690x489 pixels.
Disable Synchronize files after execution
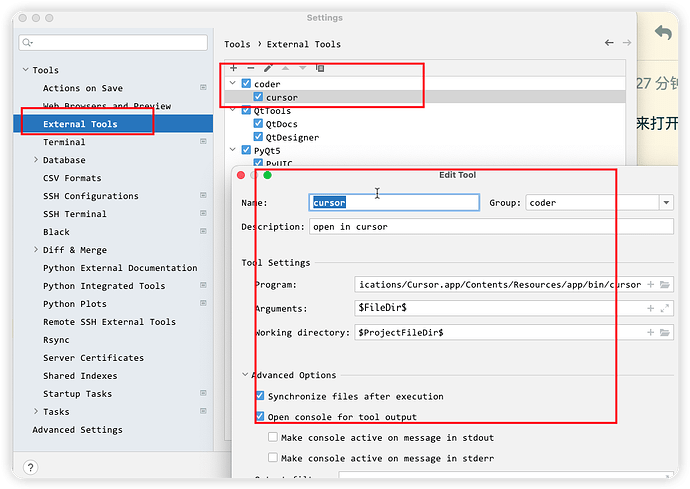[x=260, y=396]
